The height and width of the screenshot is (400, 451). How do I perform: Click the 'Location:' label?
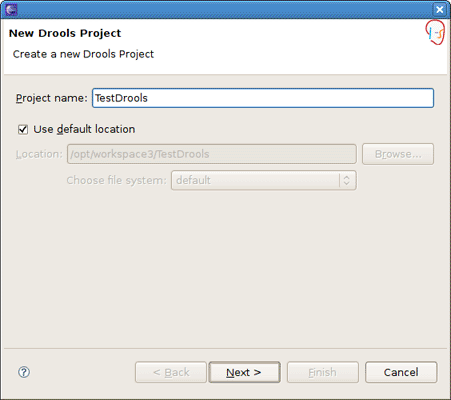(x=39, y=154)
